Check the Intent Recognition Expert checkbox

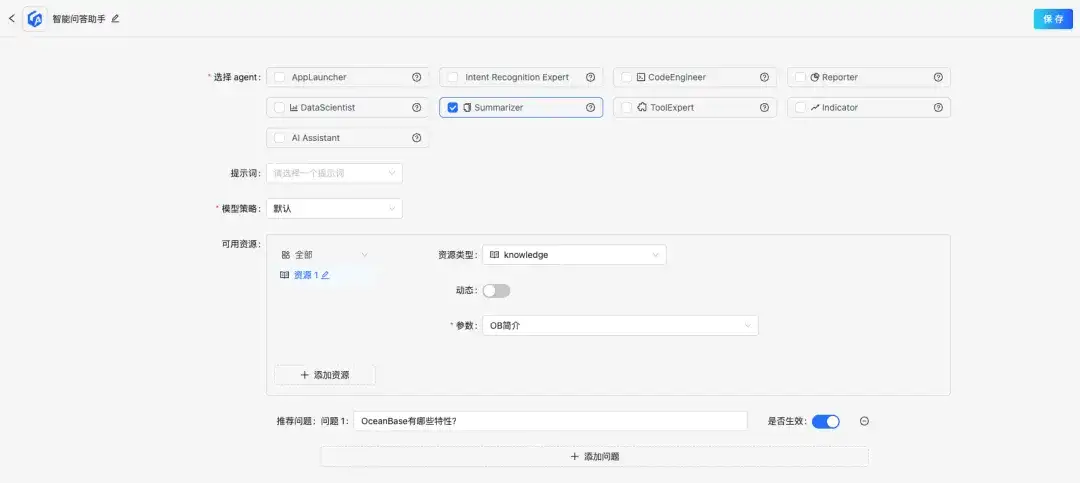[x=453, y=77]
